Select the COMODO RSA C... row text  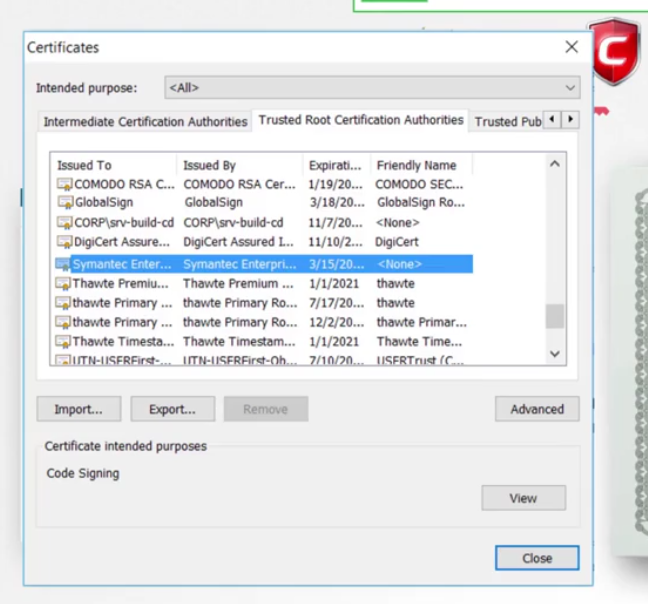pos(124,184)
